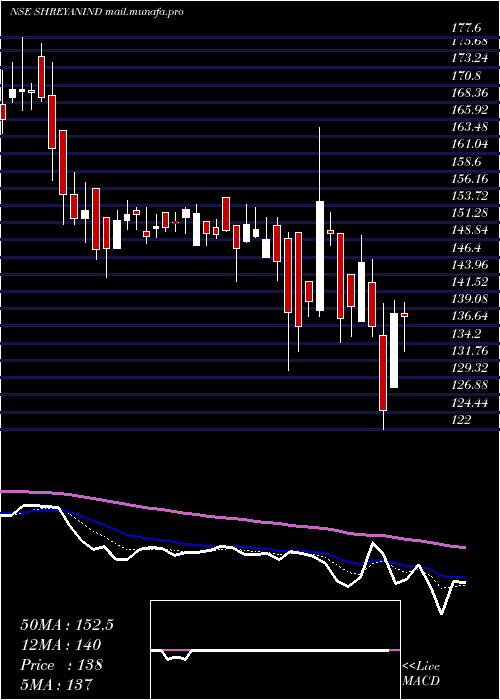The image size is (500, 700).
Task: Click the 134.2 price axis label
Action: pos(466,333)
